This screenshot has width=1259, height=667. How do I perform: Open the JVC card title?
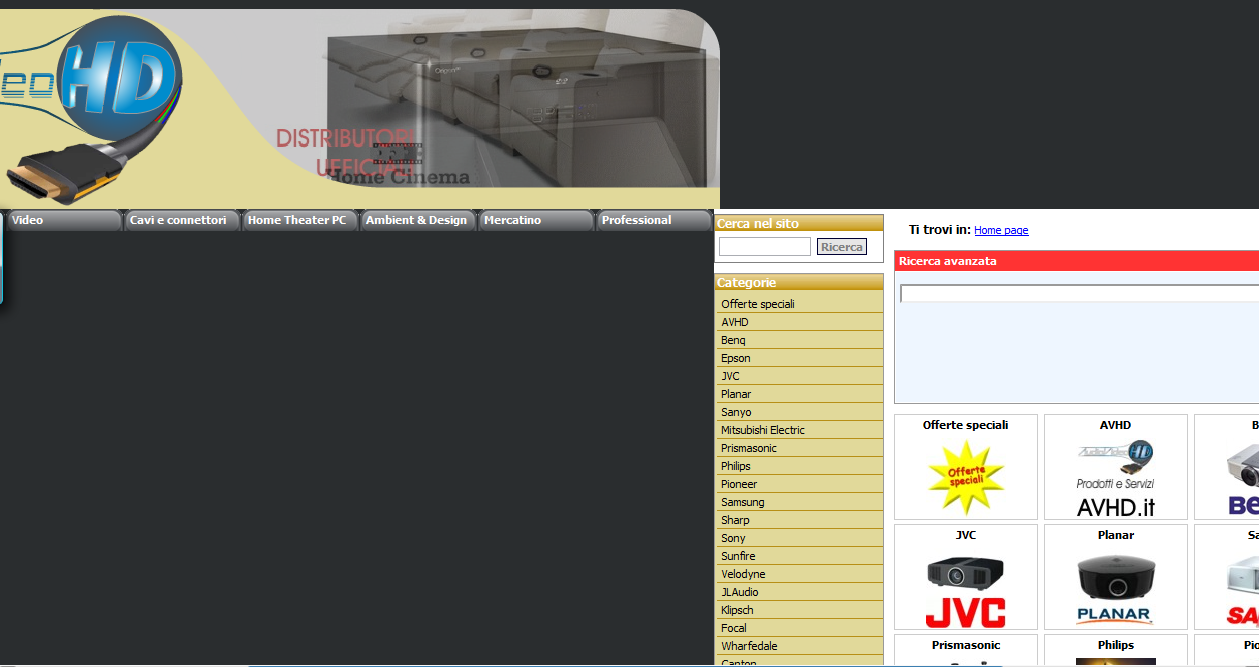[966, 535]
